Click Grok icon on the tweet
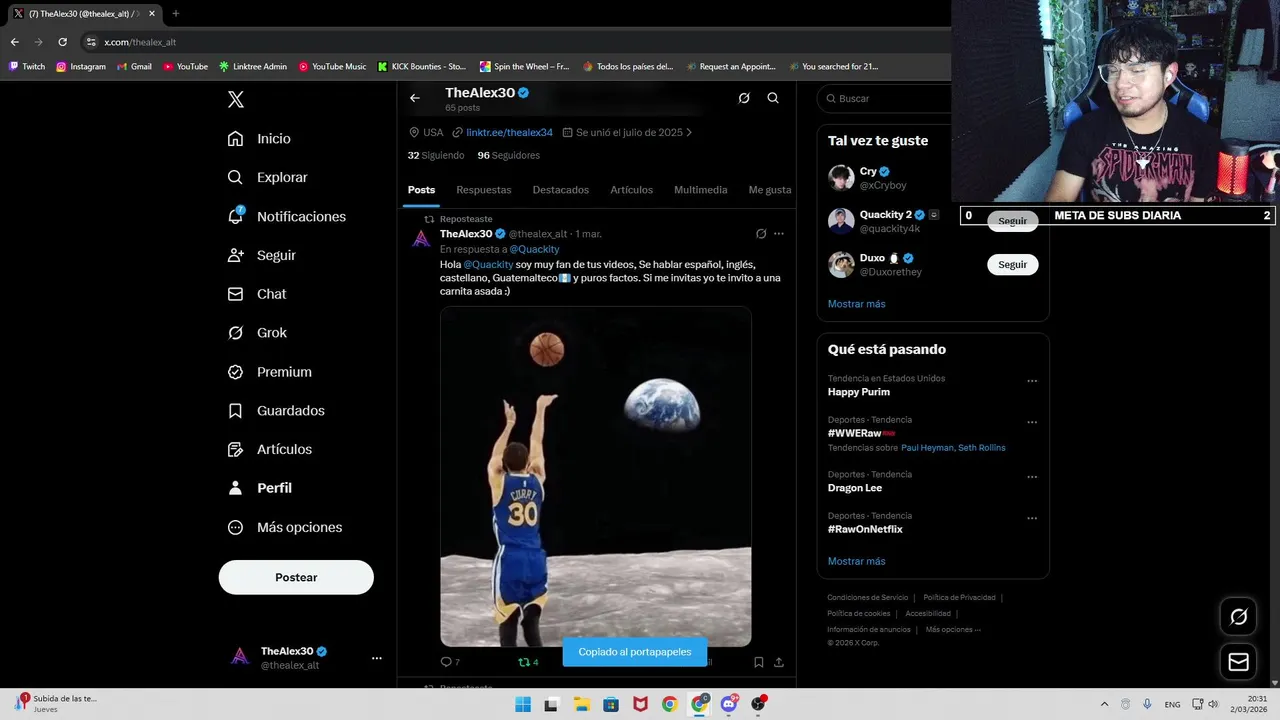1280x720 pixels. point(761,234)
